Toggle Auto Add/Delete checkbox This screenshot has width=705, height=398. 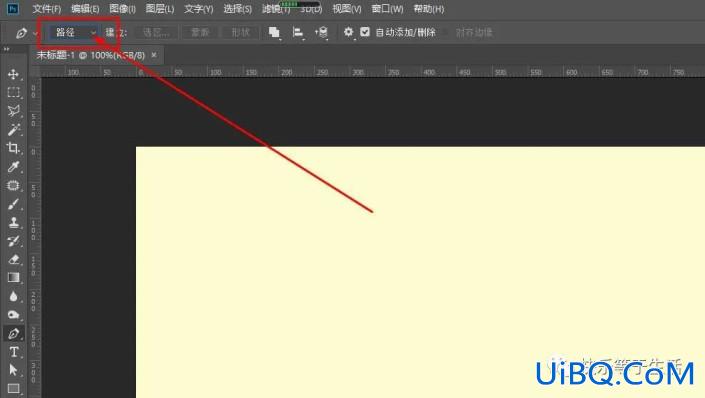click(365, 32)
